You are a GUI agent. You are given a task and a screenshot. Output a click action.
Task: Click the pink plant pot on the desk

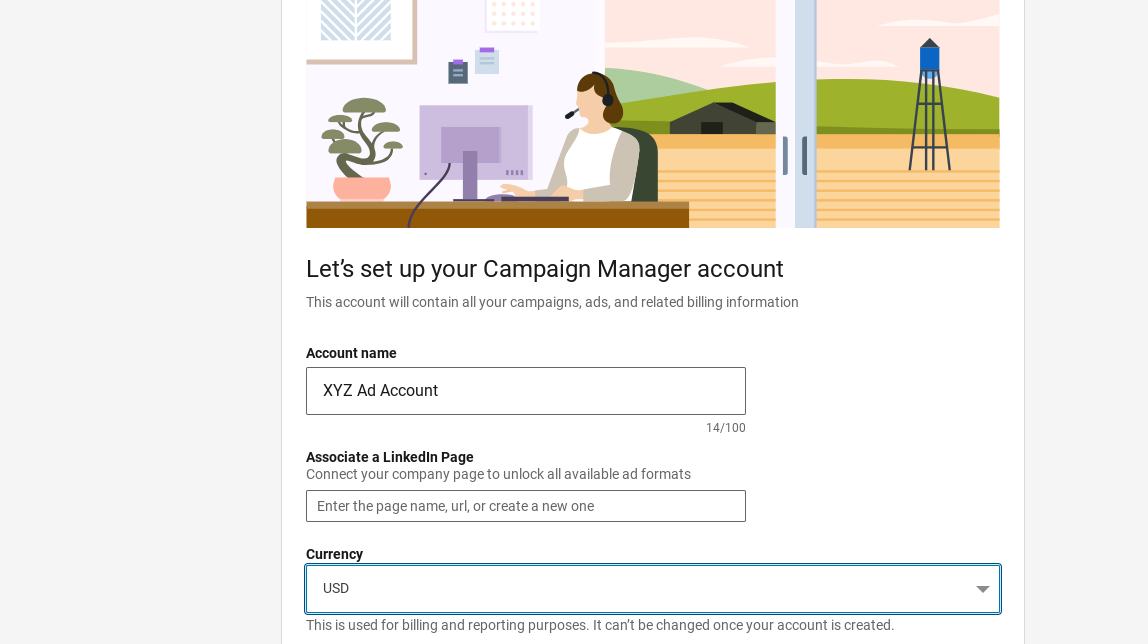tap(362, 188)
